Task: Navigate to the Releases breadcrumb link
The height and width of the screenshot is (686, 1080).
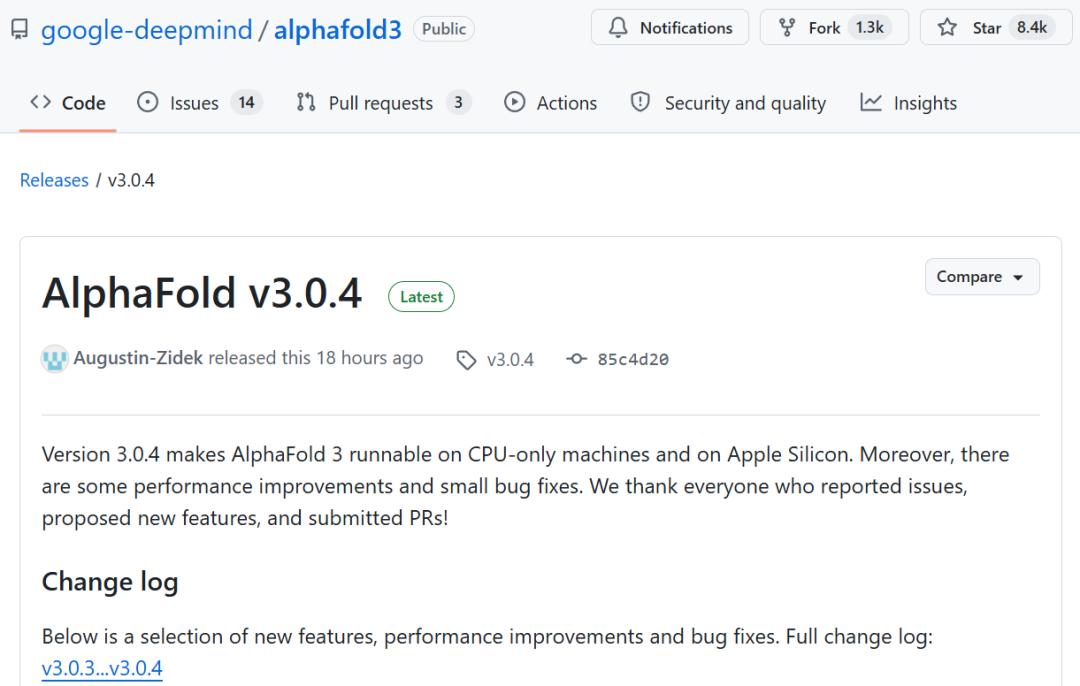Action: point(54,180)
